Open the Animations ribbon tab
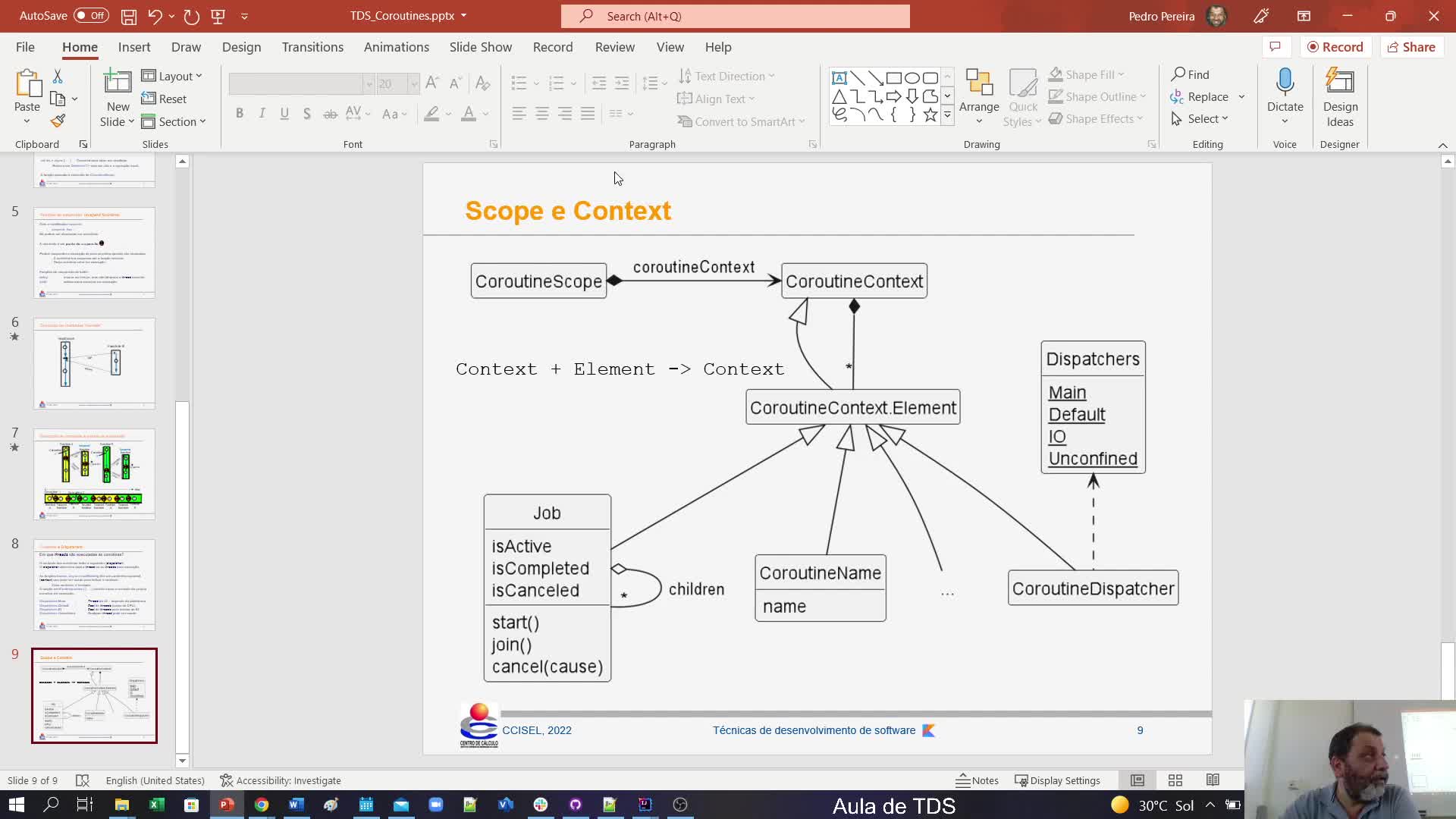Image resolution: width=1456 pixels, height=819 pixels. coord(396,46)
